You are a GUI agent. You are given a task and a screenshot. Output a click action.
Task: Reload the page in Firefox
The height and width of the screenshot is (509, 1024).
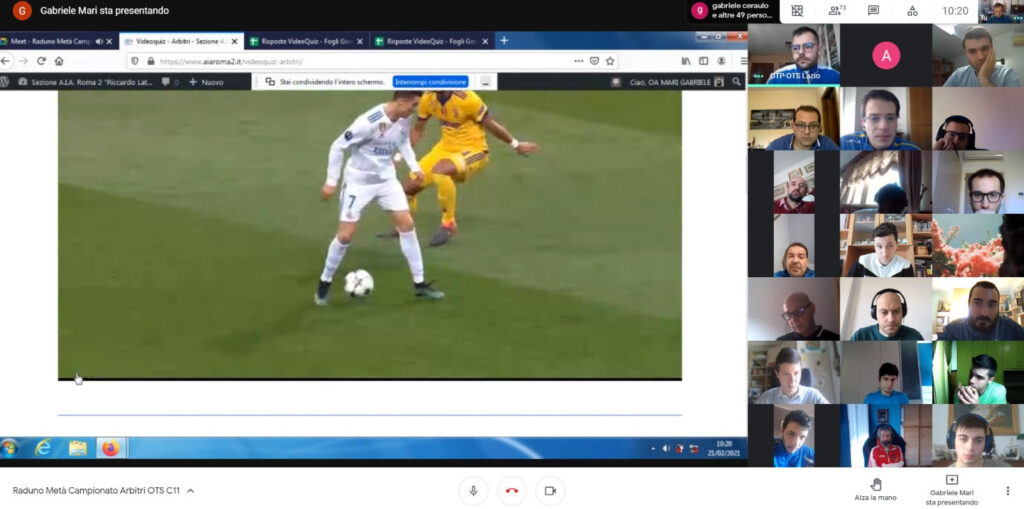coord(41,61)
